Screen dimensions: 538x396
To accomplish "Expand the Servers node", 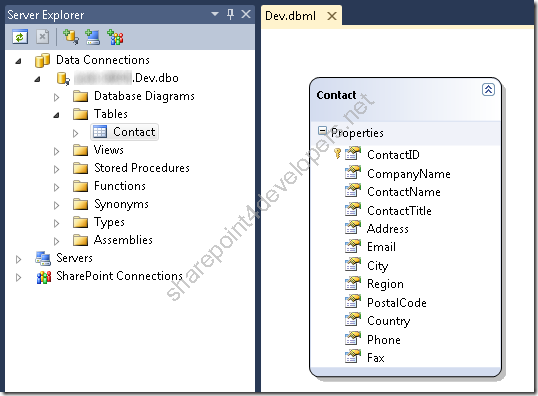I will (19, 259).
